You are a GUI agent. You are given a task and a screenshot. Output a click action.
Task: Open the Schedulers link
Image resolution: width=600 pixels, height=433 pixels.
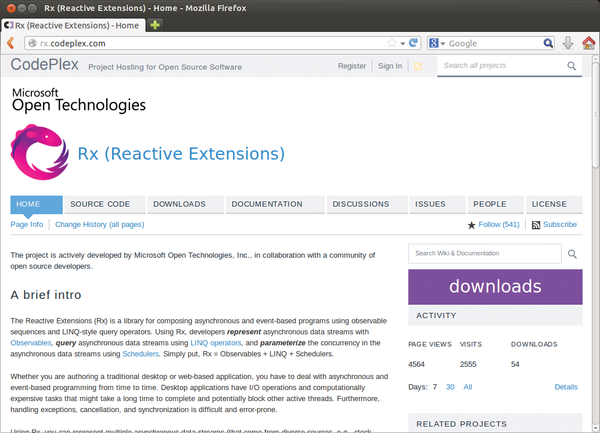140,354
